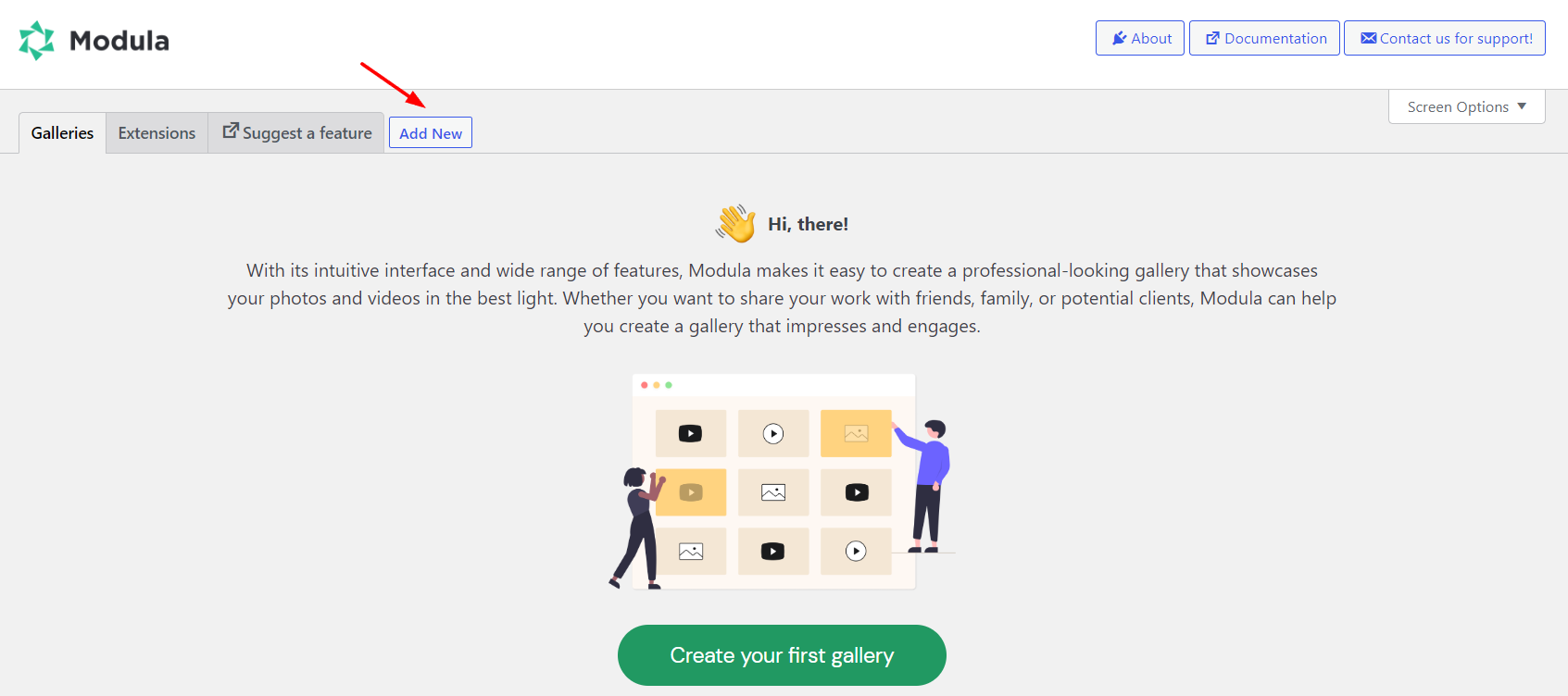1568x696 pixels.
Task: Click the Screen Options dropdown arrow
Action: (1522, 106)
